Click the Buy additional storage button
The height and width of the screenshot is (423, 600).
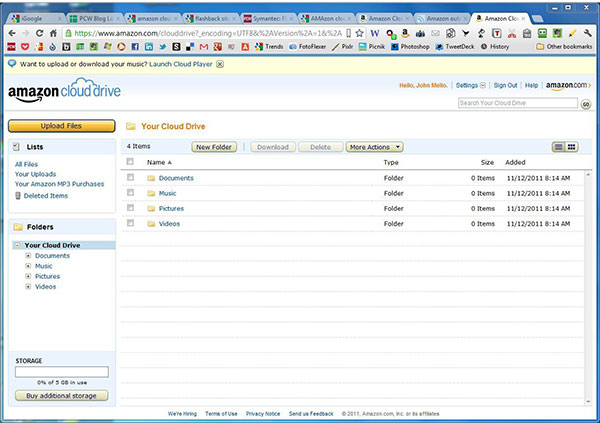tap(62, 396)
